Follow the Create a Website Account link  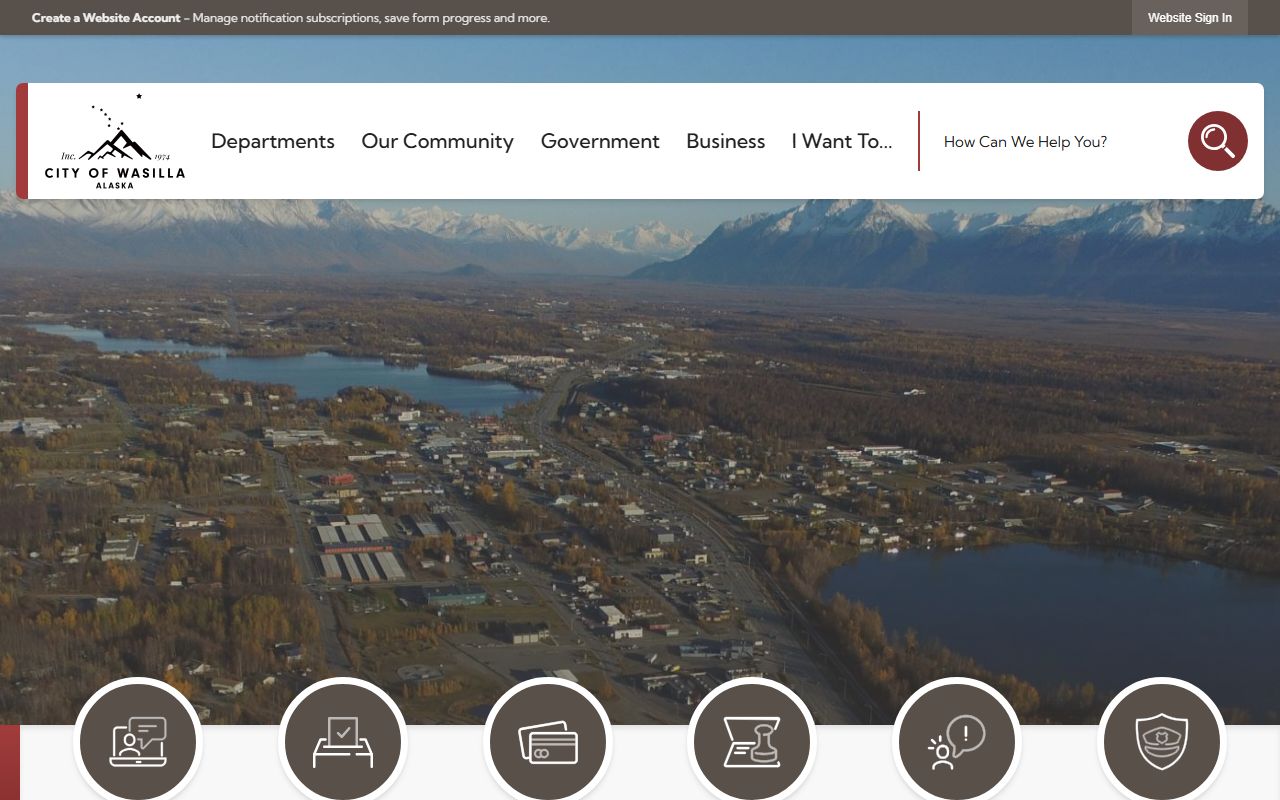[106, 18]
